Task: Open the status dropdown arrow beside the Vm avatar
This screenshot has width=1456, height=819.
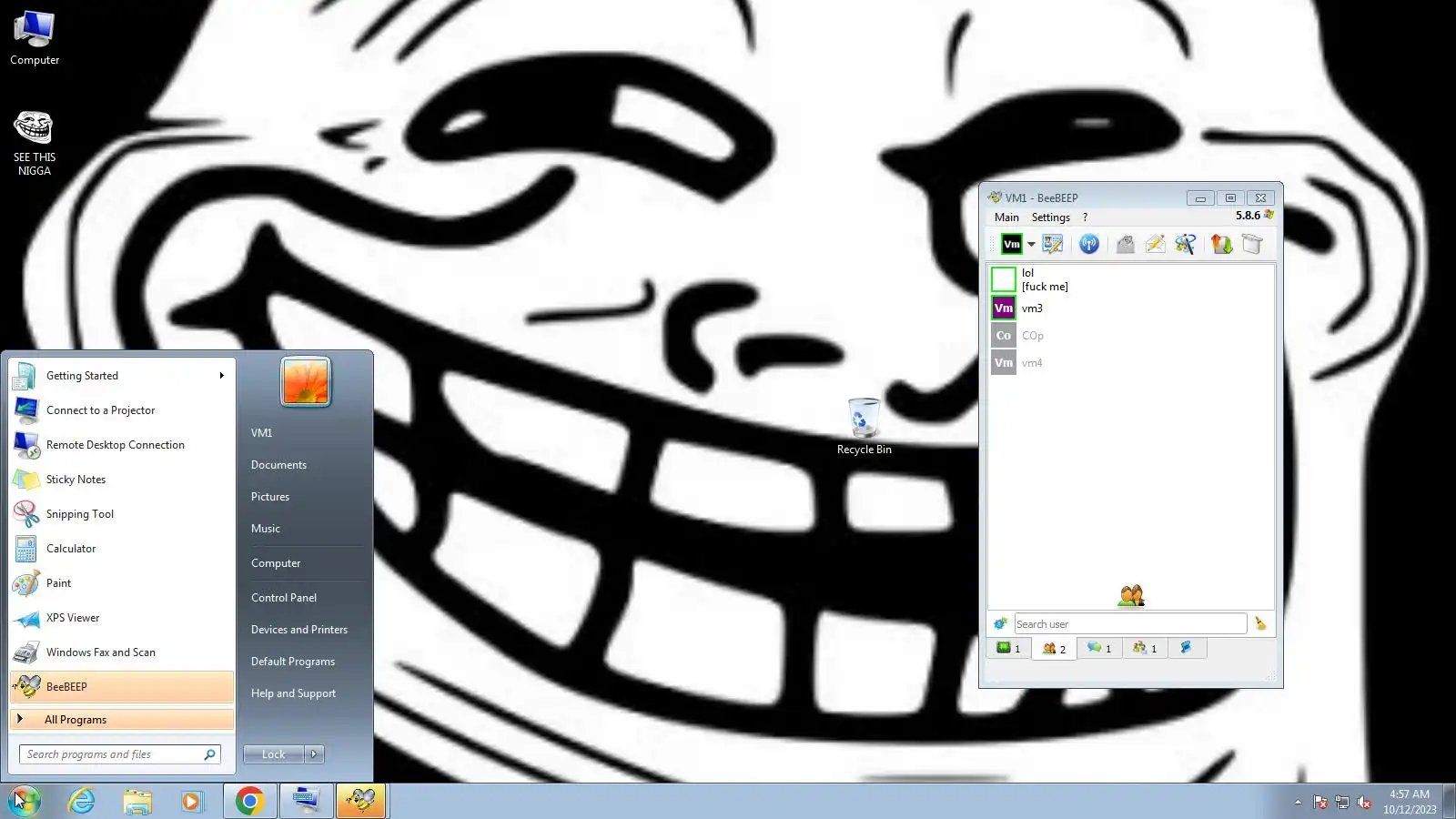Action: pyautogui.click(x=1031, y=244)
